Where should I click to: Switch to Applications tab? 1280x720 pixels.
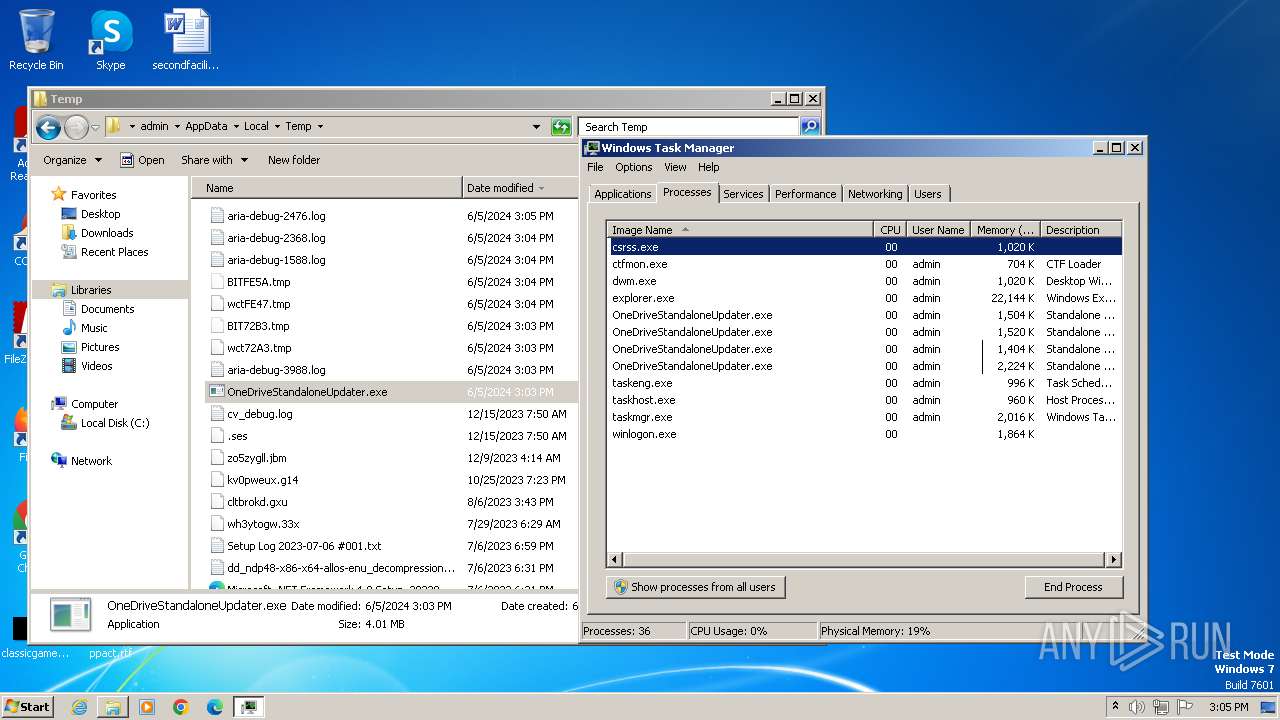(x=622, y=194)
